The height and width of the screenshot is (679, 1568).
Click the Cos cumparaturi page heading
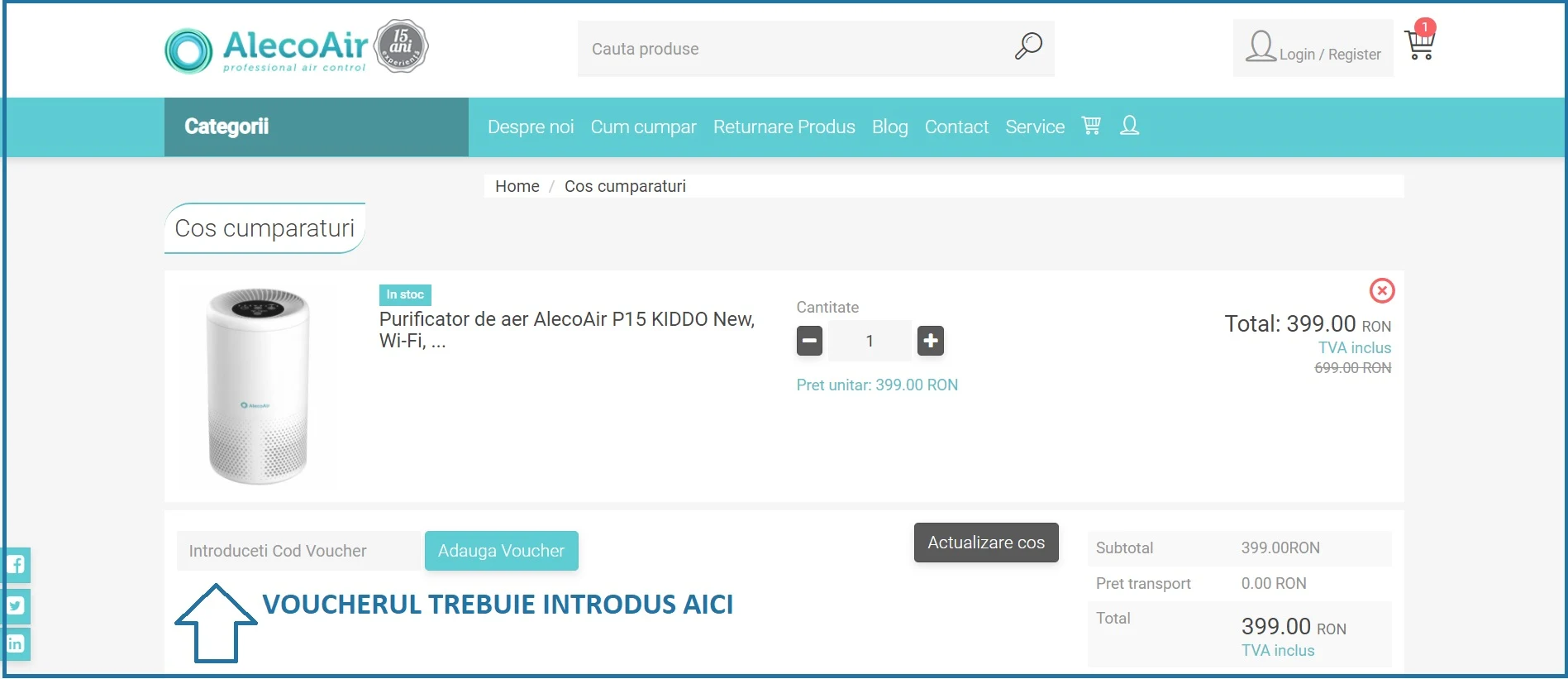coord(265,228)
